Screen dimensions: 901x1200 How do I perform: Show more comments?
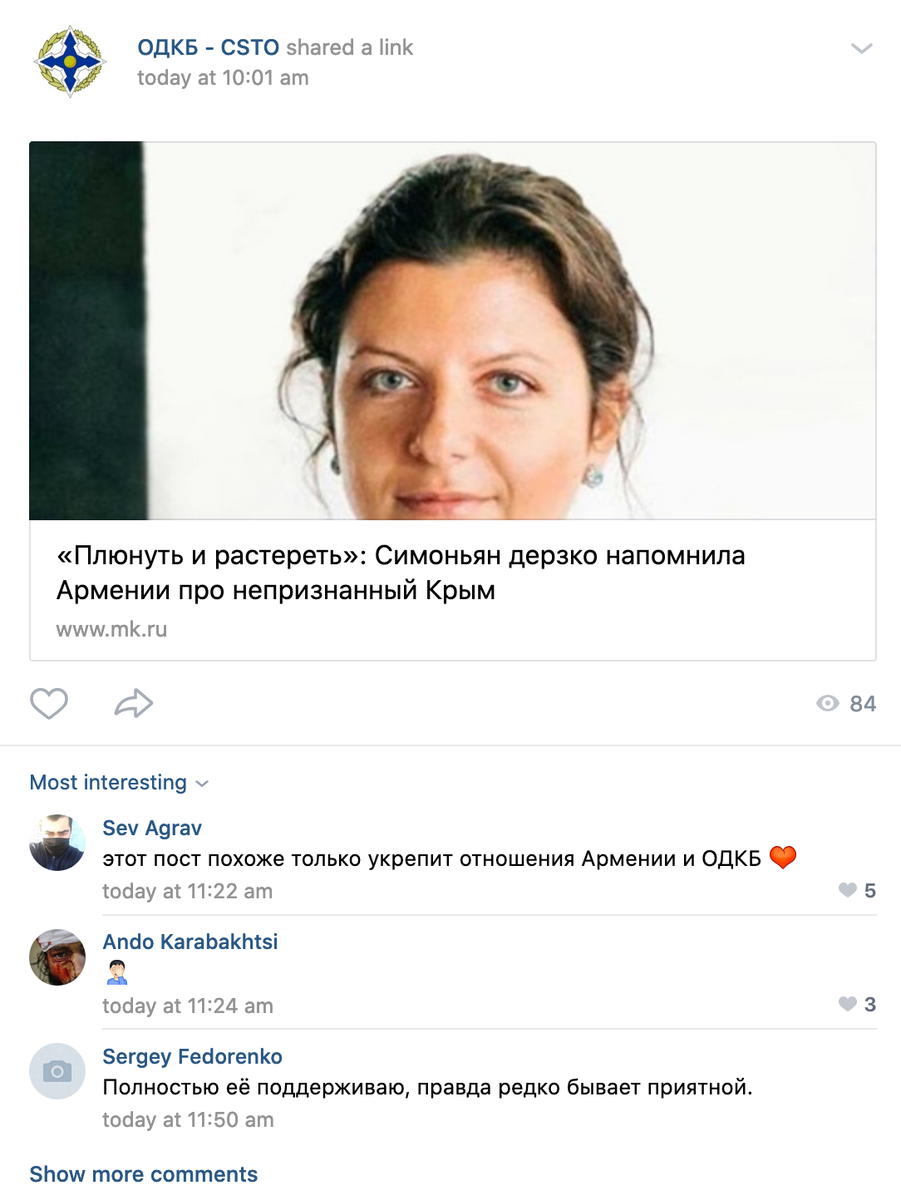click(143, 1174)
